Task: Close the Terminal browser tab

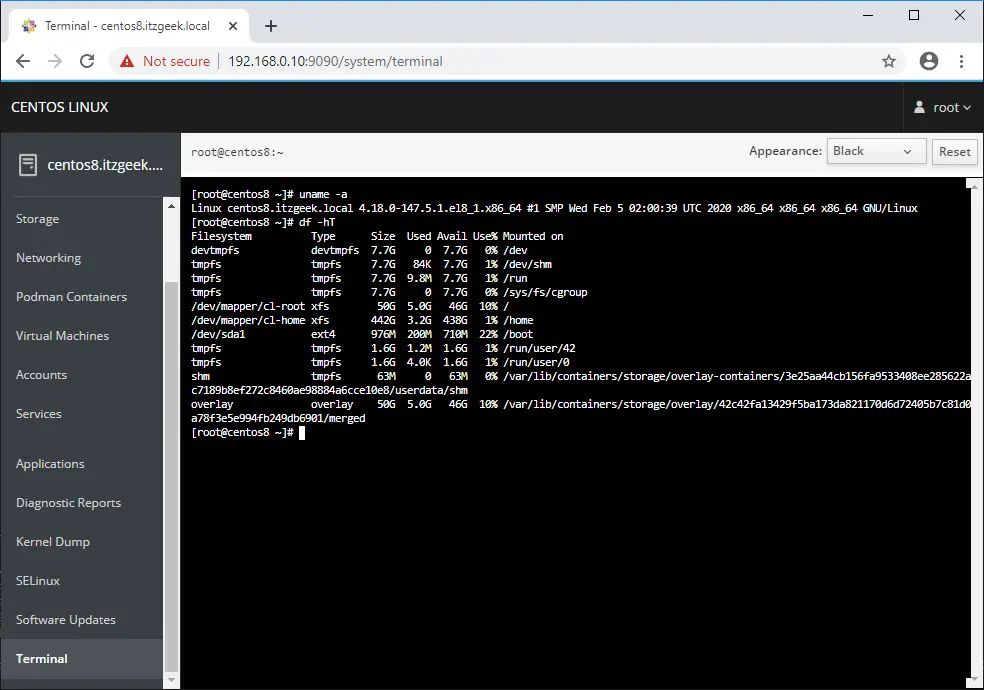Action: 233,26
